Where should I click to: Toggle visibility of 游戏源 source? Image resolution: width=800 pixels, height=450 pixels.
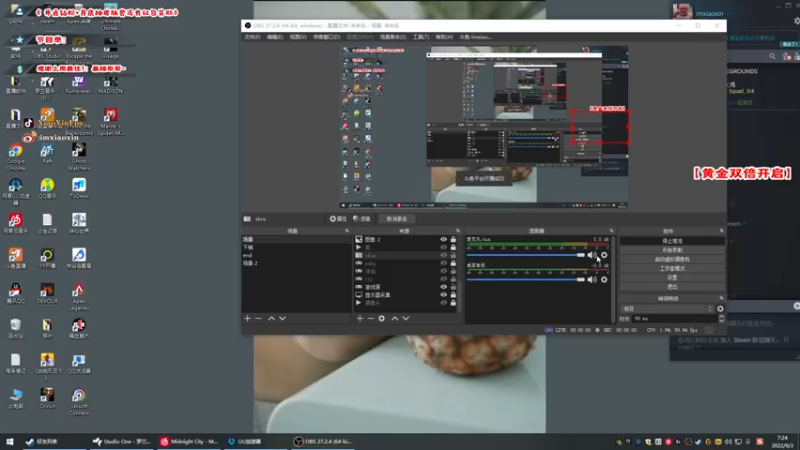coord(443,287)
